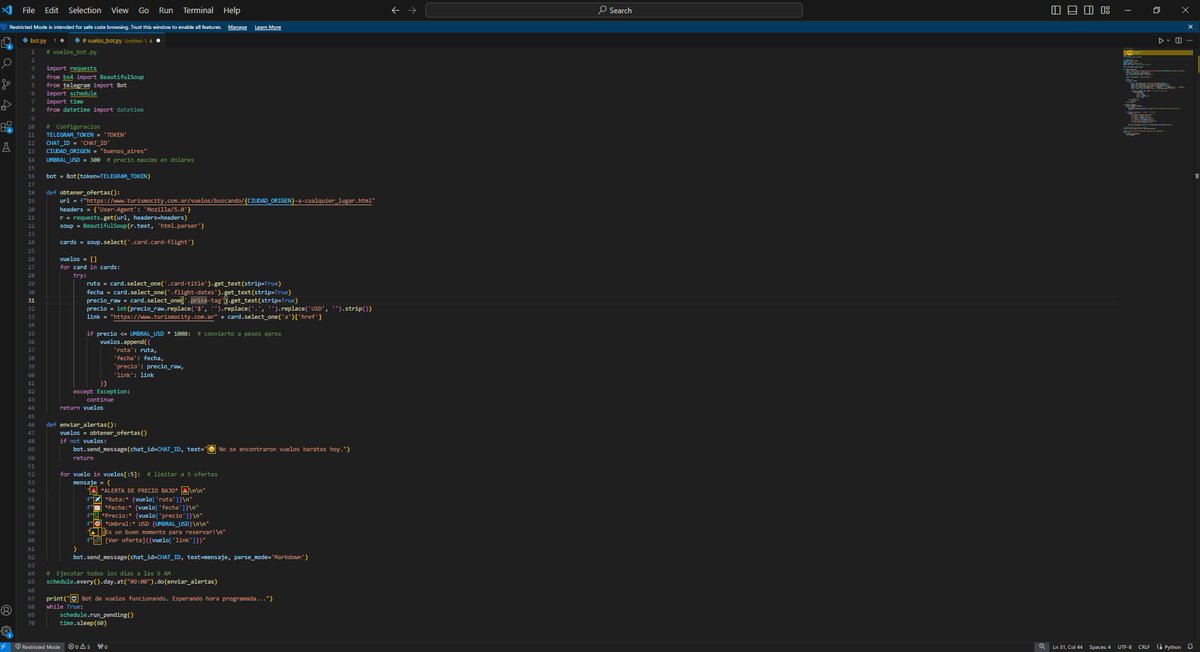Click the 'import requests' line

(71, 68)
